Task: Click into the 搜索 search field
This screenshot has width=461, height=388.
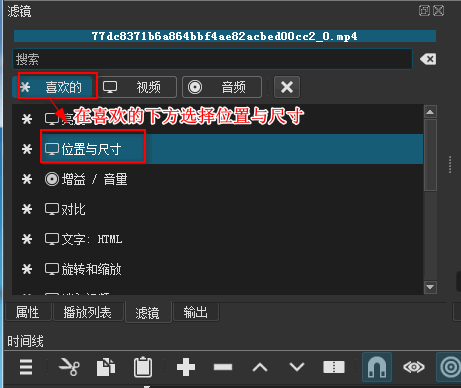Action: point(213,59)
